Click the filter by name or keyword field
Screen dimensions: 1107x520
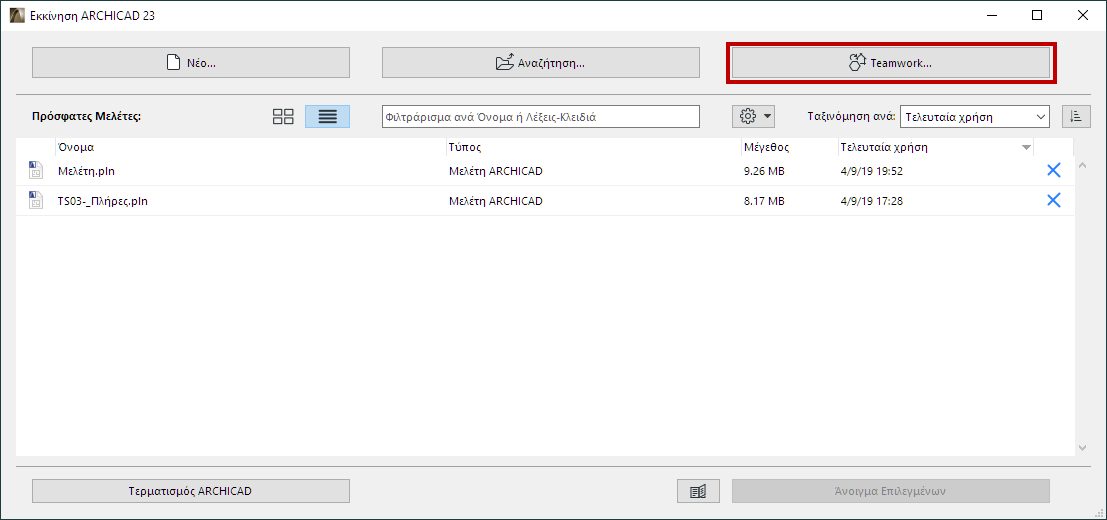(x=541, y=116)
